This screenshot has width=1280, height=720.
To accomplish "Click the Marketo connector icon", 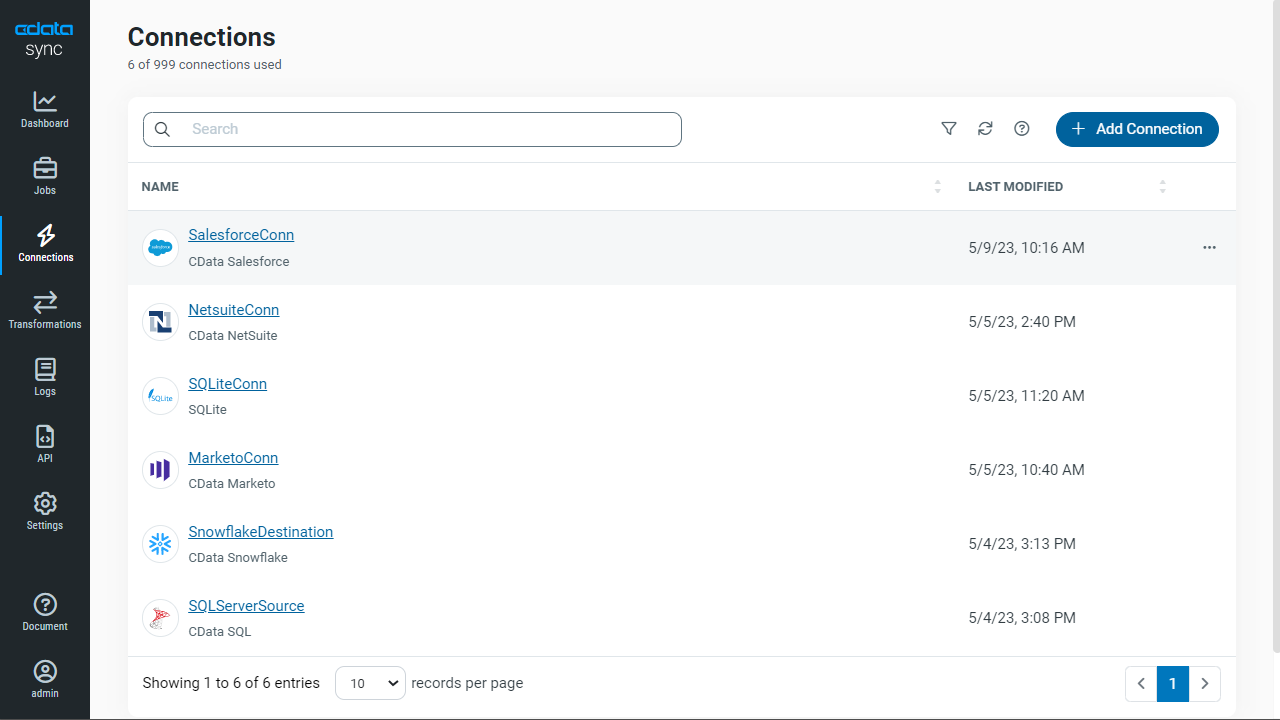I will pos(160,470).
